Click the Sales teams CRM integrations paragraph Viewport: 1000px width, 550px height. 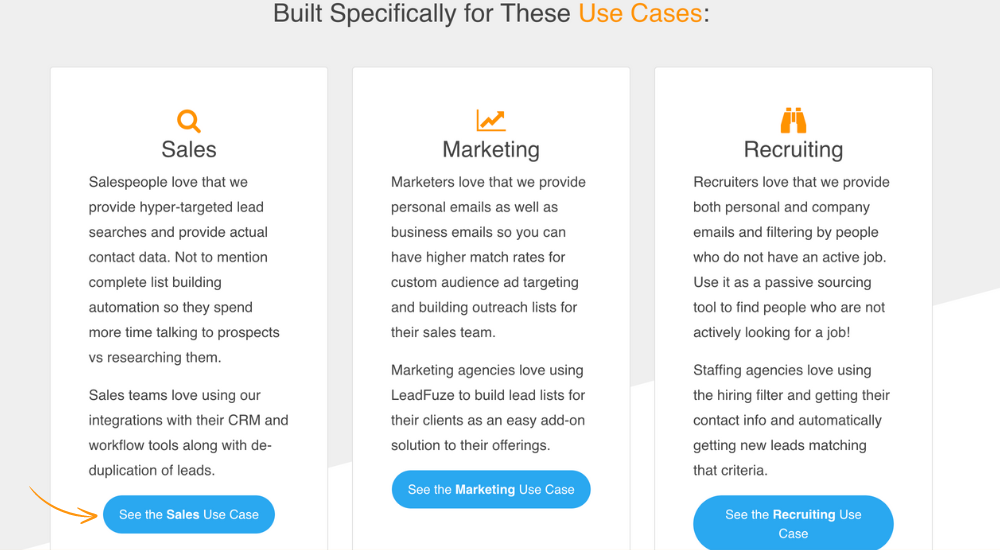click(188, 433)
